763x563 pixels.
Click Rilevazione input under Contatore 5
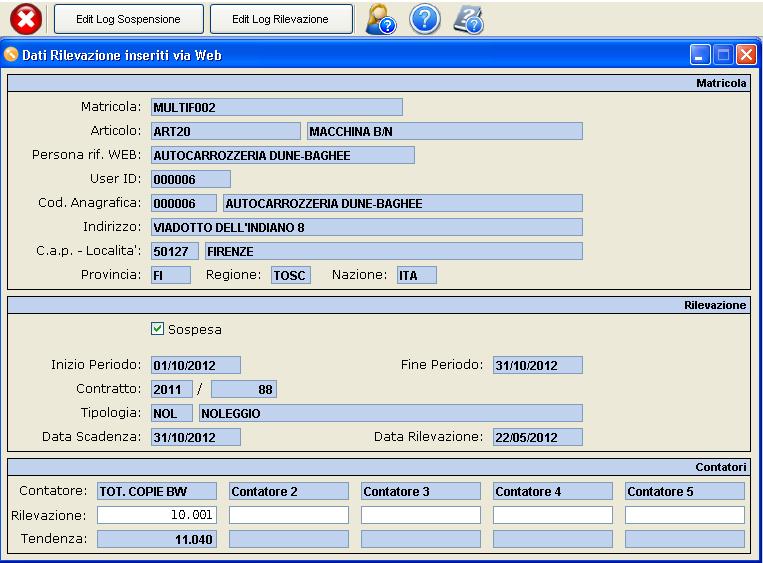(685, 515)
